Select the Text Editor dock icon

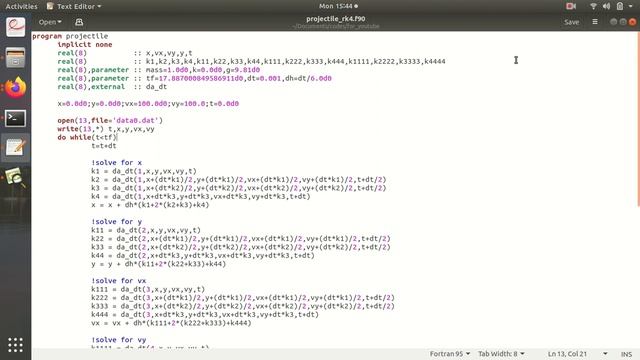[x=16, y=147]
